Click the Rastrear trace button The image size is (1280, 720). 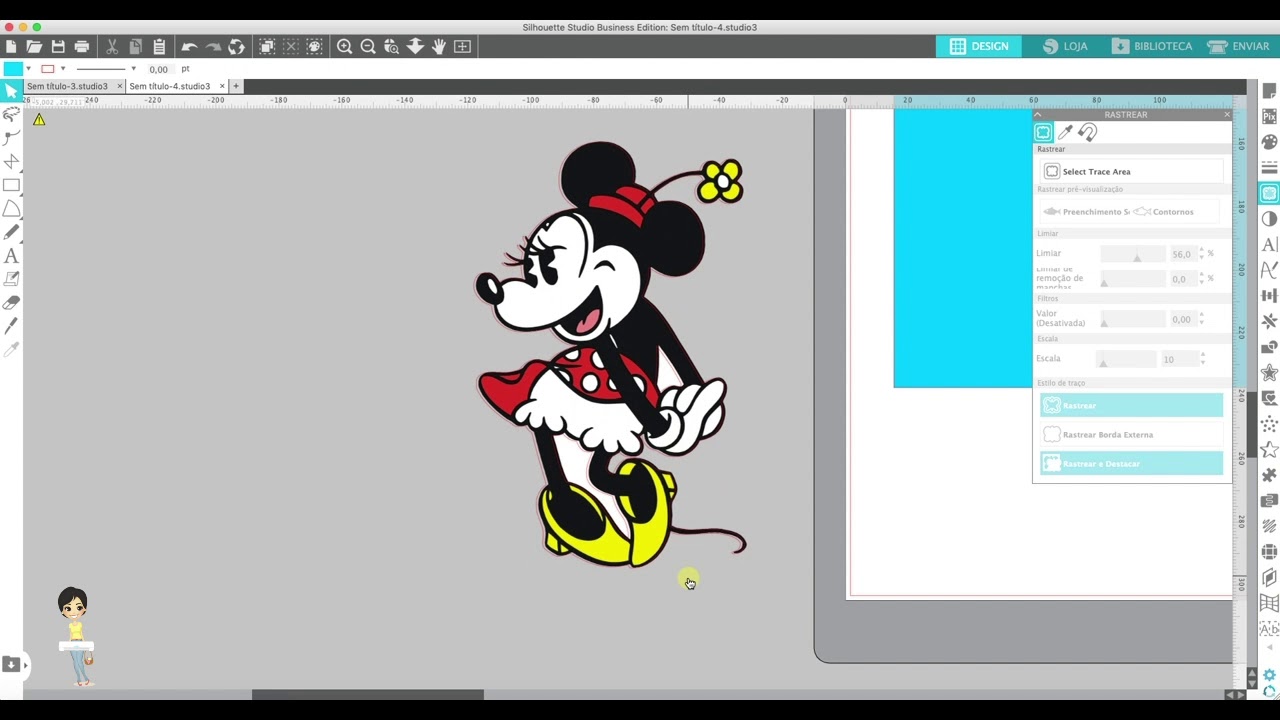1131,405
